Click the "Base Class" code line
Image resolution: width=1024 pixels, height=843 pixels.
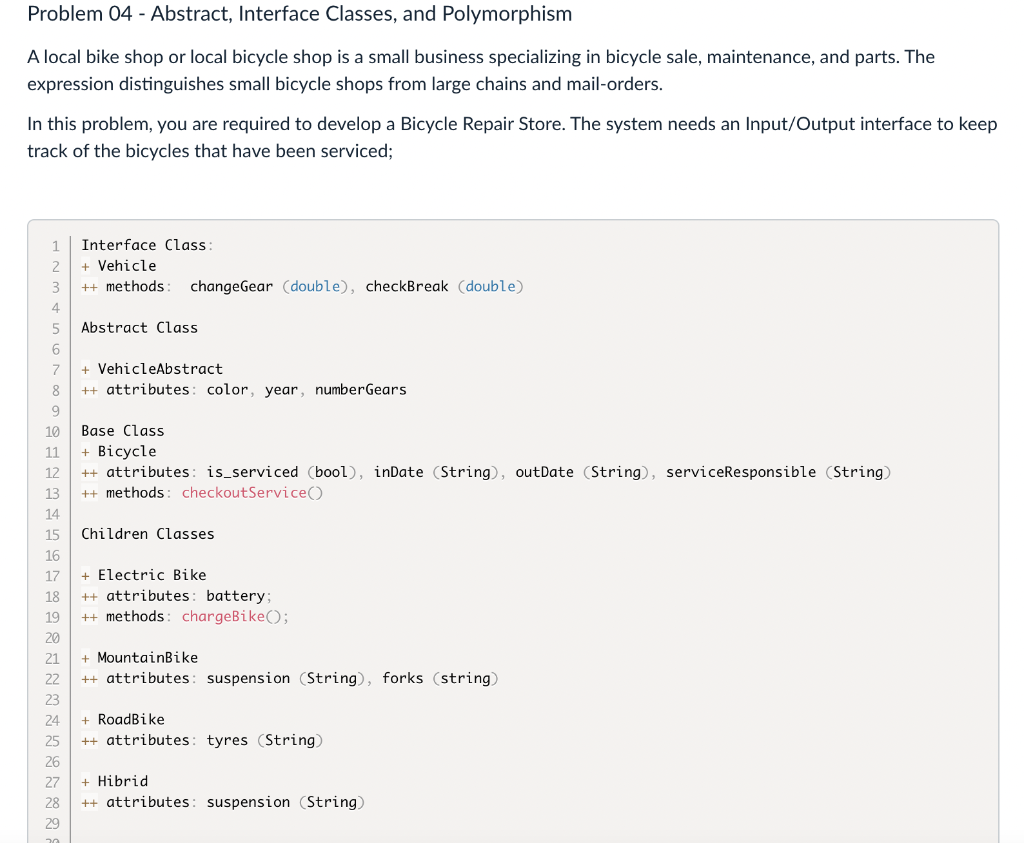pyautogui.click(x=122, y=431)
